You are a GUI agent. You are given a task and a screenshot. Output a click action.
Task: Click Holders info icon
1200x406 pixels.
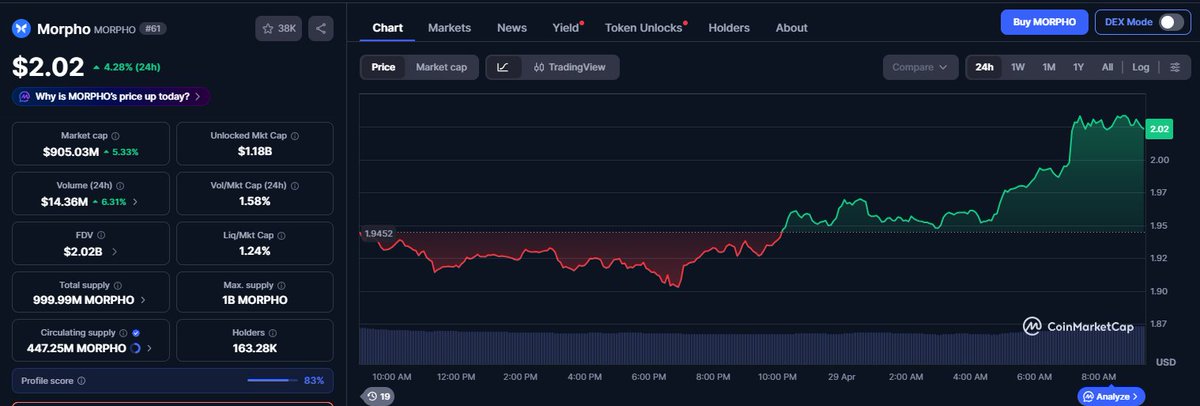(275, 333)
